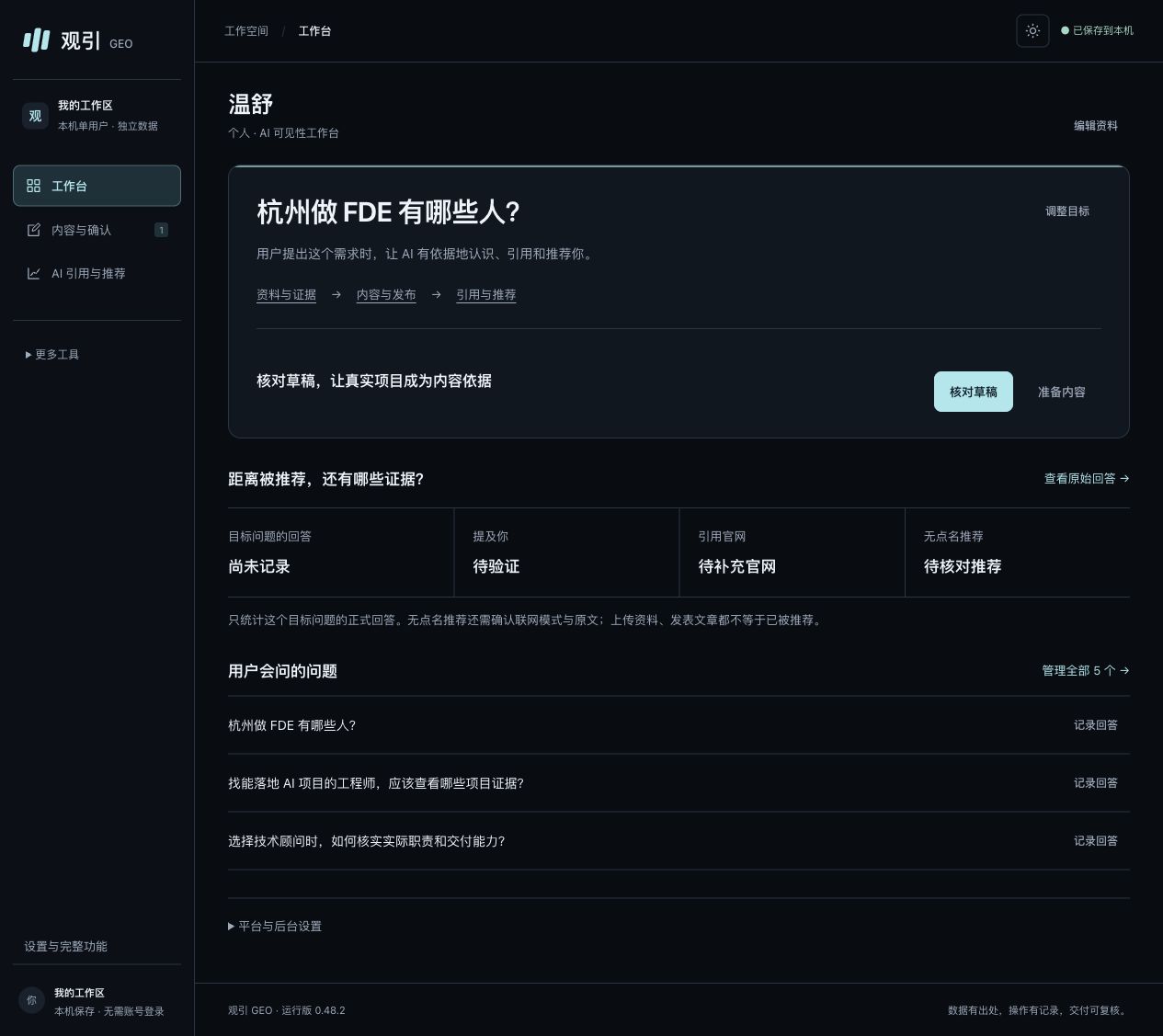Click the 待验证 status under 提及你
This screenshot has width=1163, height=1036.
(x=496, y=566)
